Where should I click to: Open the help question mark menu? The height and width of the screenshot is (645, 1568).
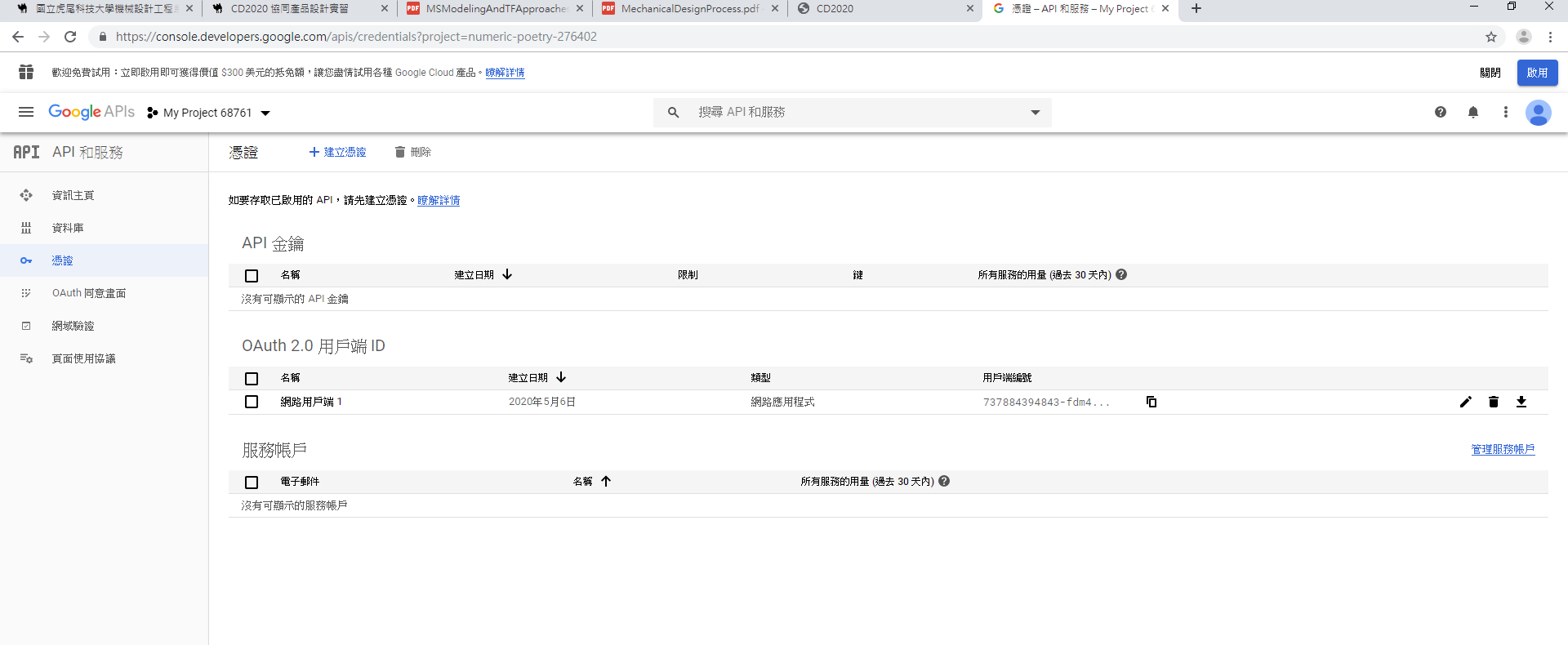tap(1440, 112)
